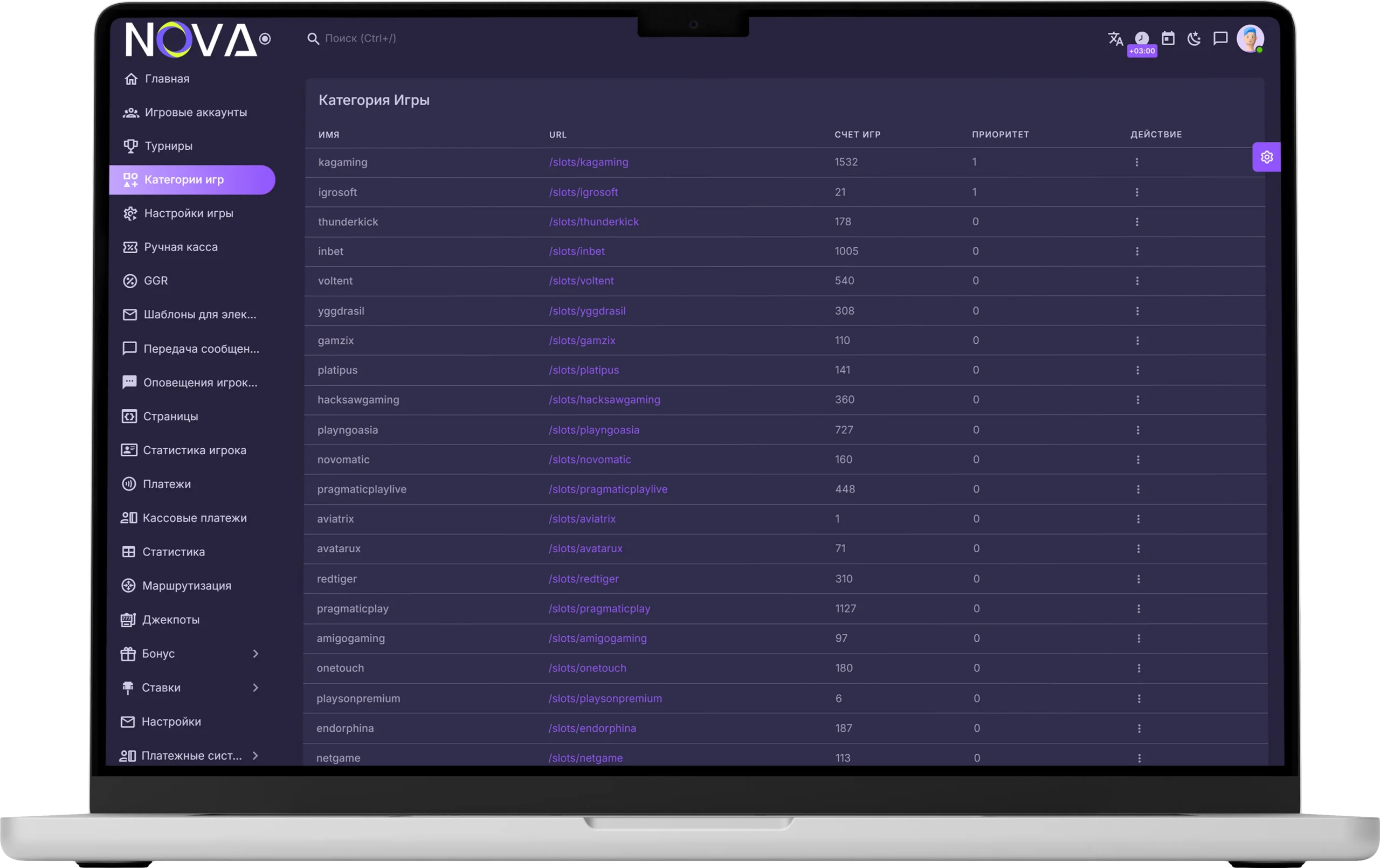
Task: Open three-dot menu for pragmaticplay row
Action: (x=1138, y=608)
